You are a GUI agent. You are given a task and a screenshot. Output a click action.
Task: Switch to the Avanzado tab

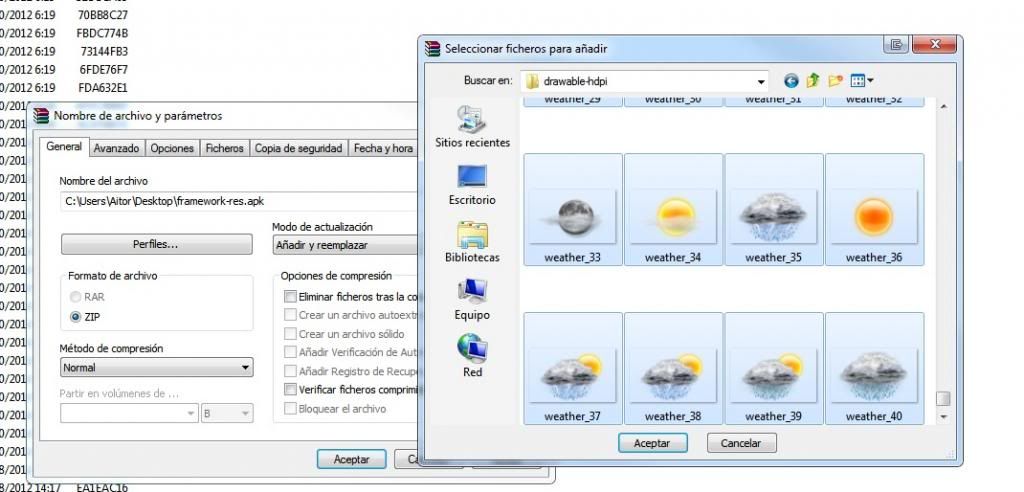point(116,148)
